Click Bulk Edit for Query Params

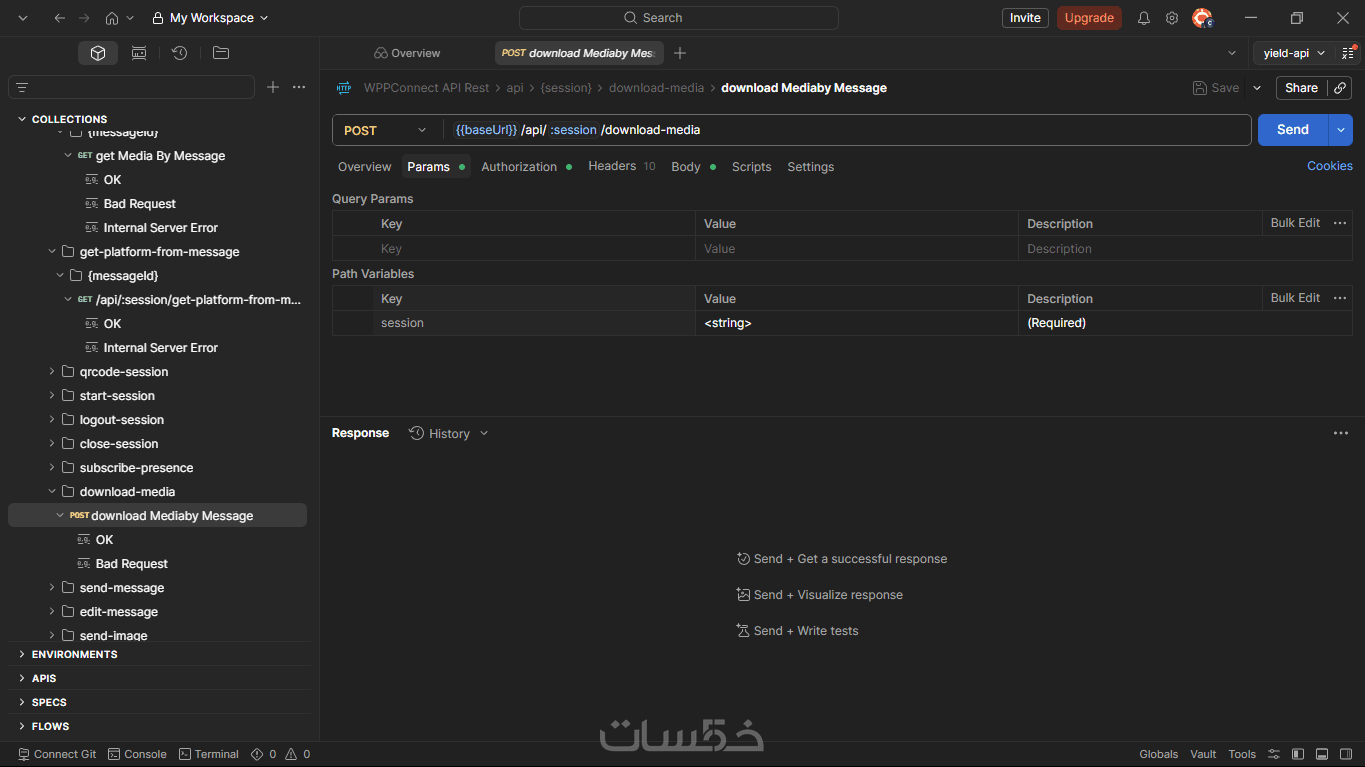pyautogui.click(x=1295, y=223)
